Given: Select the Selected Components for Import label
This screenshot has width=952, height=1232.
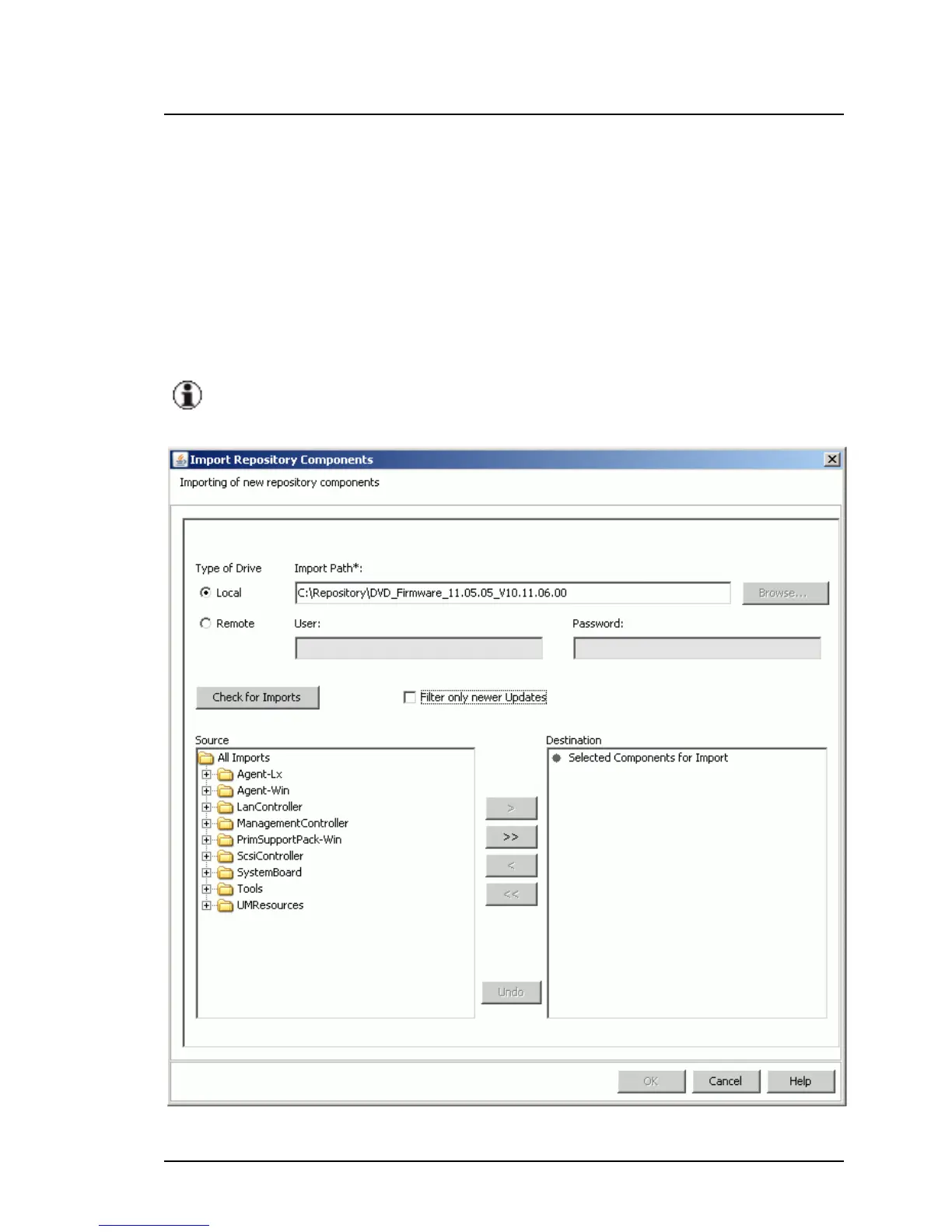Looking at the screenshot, I should 648,758.
